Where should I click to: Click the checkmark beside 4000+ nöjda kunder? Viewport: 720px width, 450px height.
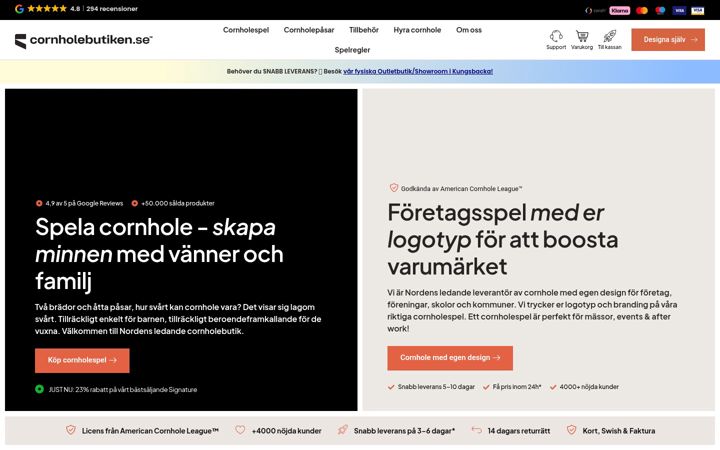[553, 387]
